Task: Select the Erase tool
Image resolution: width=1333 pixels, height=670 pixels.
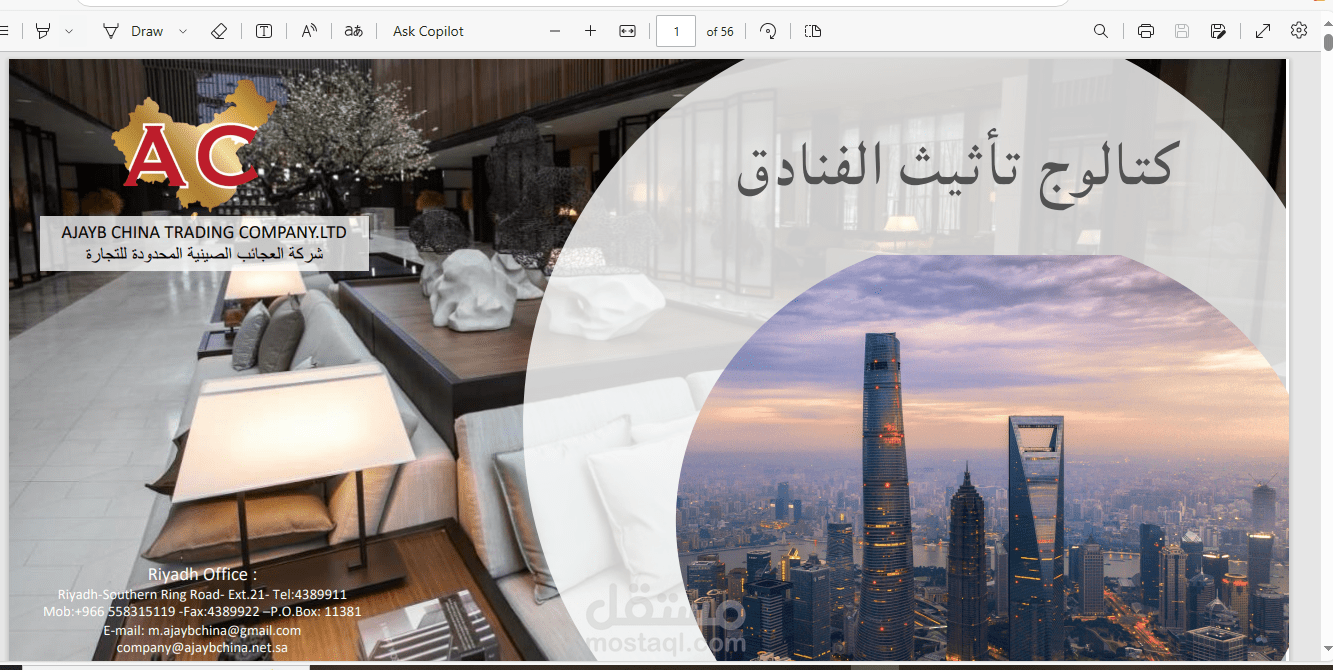Action: 219,31
